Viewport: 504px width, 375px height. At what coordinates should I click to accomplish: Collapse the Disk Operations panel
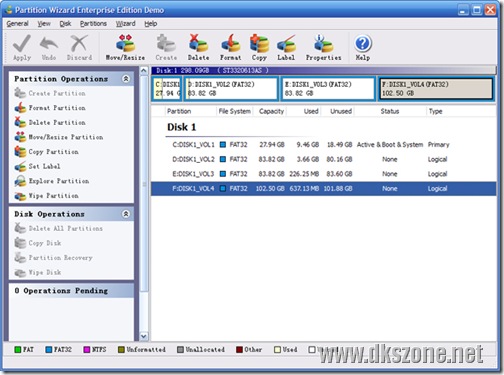pos(126,214)
